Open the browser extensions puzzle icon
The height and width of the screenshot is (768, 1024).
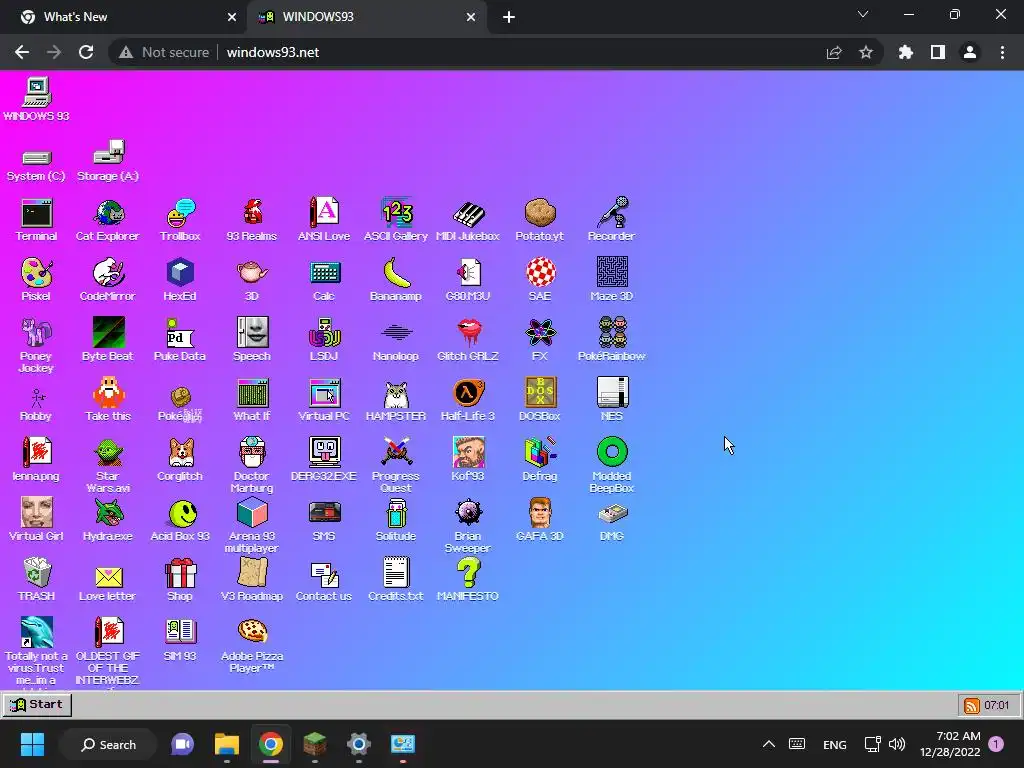[906, 52]
